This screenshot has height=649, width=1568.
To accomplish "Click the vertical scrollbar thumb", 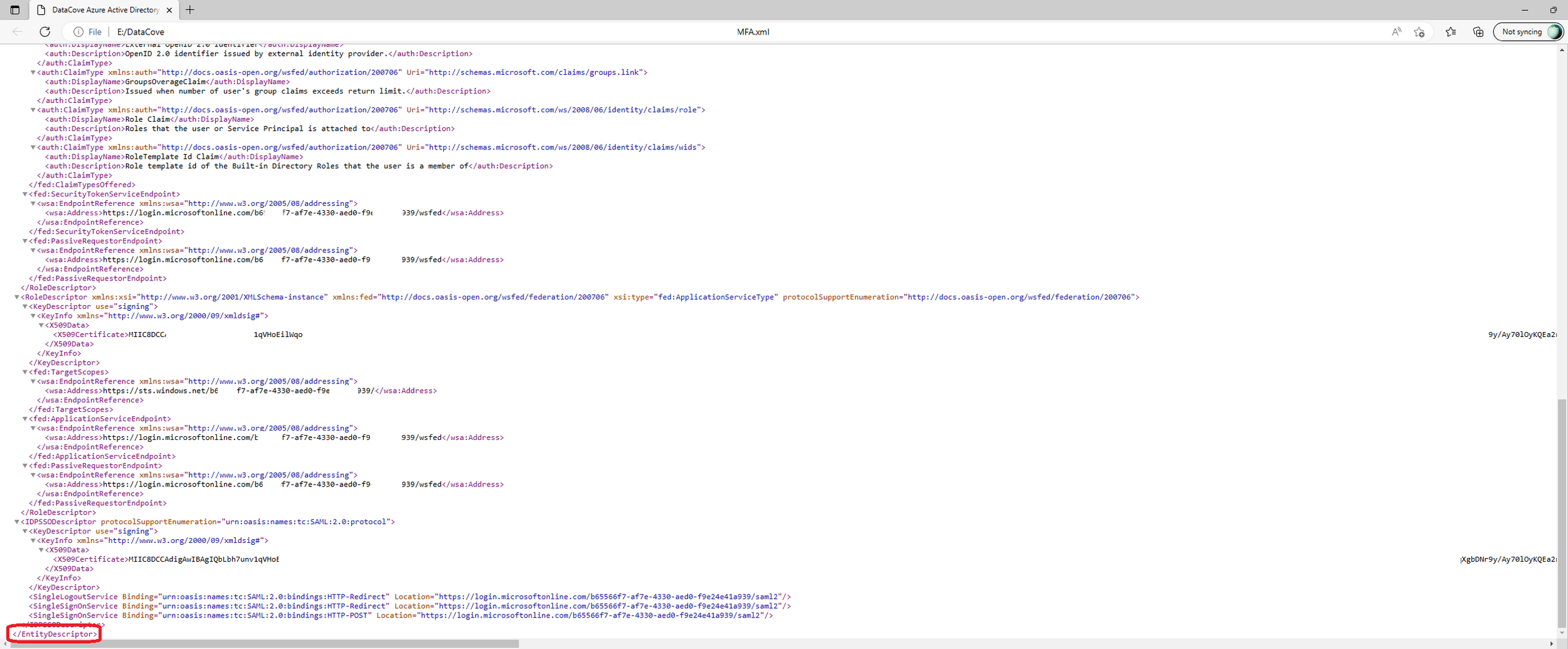I will click(x=1561, y=508).
